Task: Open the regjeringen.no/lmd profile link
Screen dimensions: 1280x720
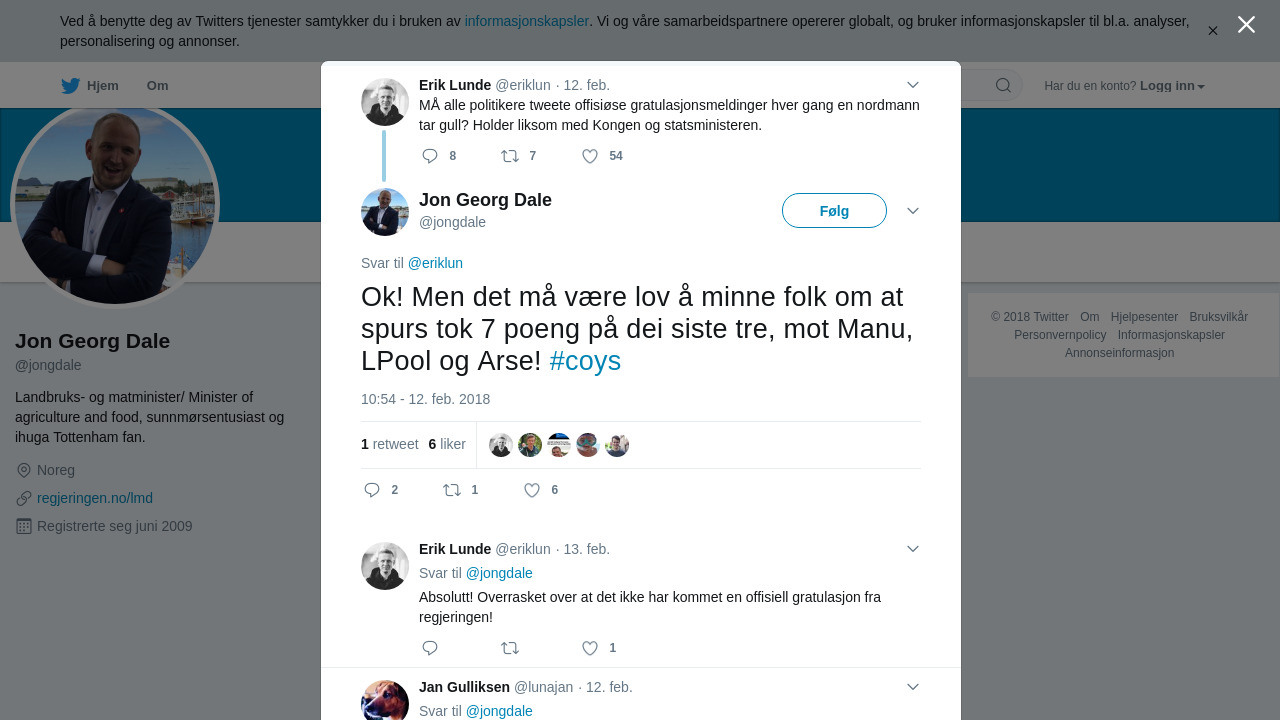Action: coord(95,498)
